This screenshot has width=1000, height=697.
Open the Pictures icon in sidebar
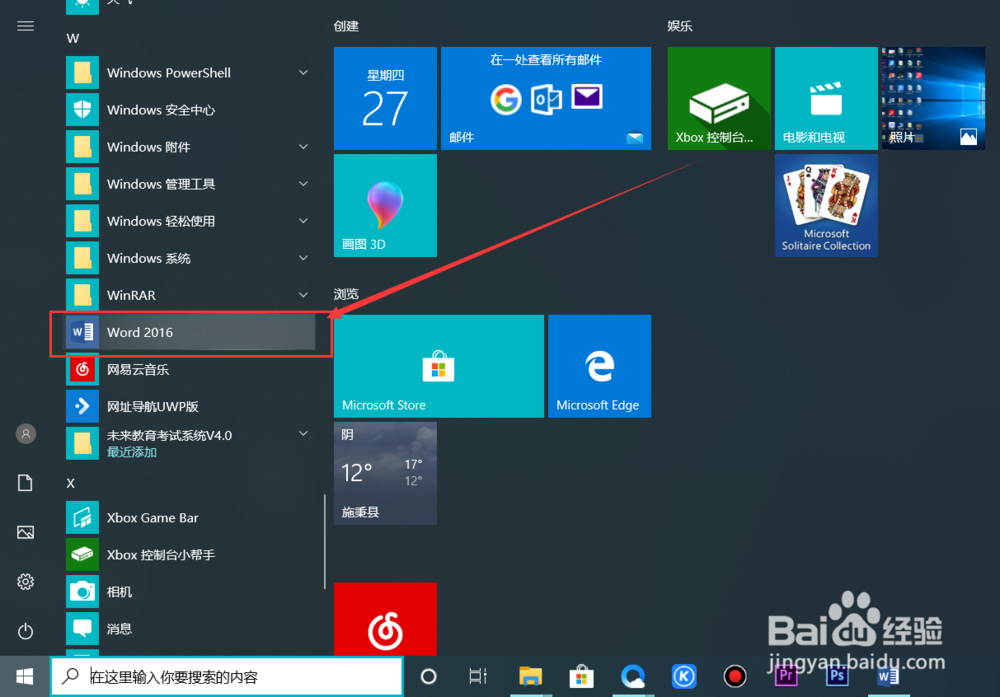(x=26, y=532)
